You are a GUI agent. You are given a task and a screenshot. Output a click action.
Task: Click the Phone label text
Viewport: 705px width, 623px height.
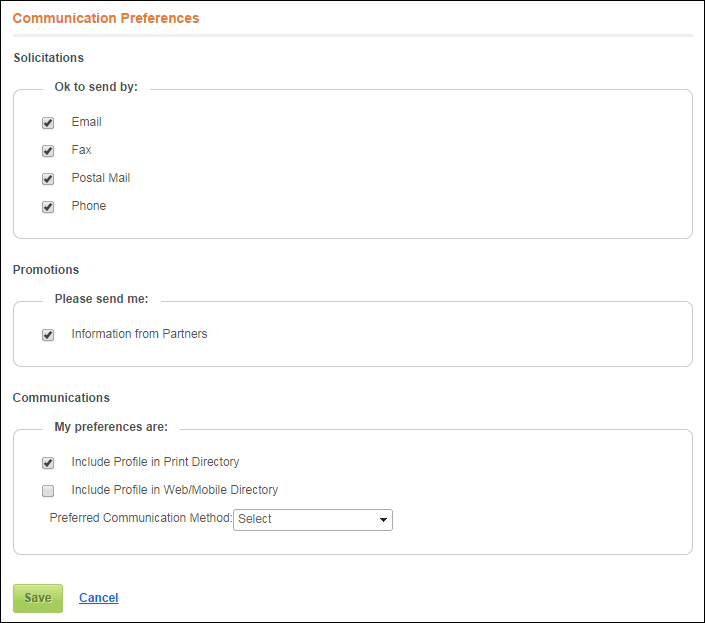[89, 206]
